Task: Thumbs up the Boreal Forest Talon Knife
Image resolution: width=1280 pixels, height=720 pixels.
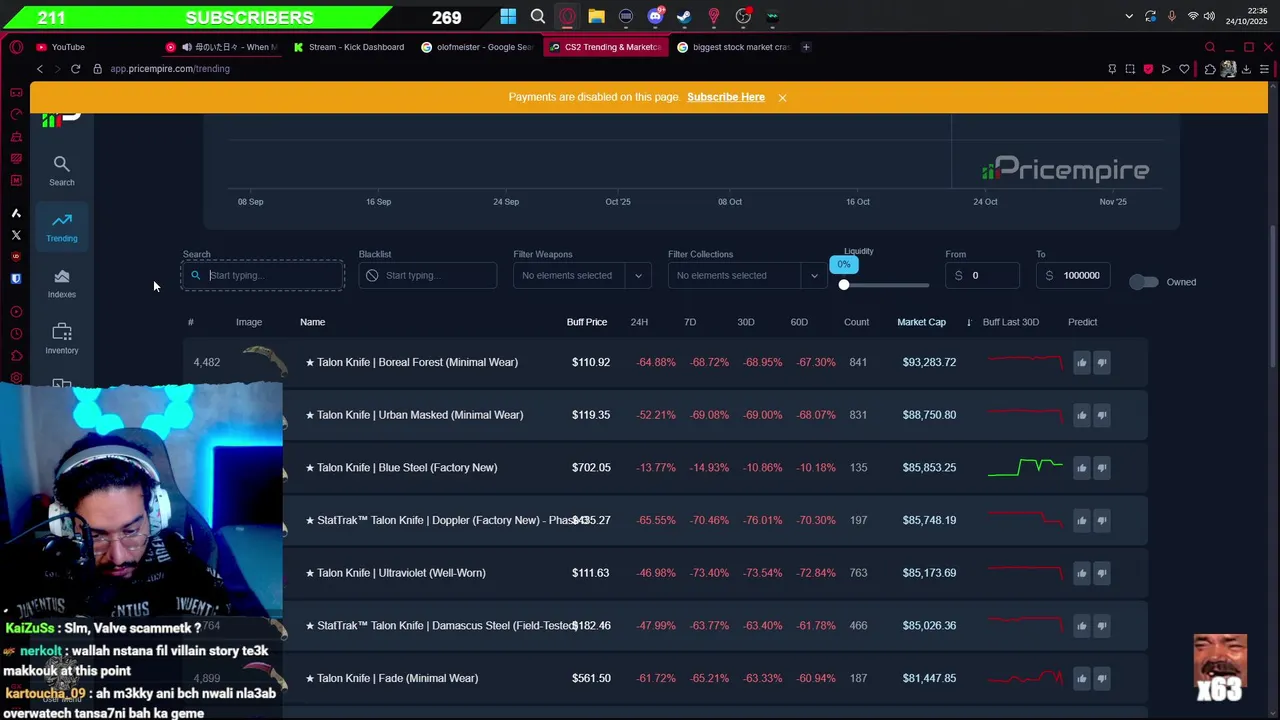Action: [x=1081, y=362]
